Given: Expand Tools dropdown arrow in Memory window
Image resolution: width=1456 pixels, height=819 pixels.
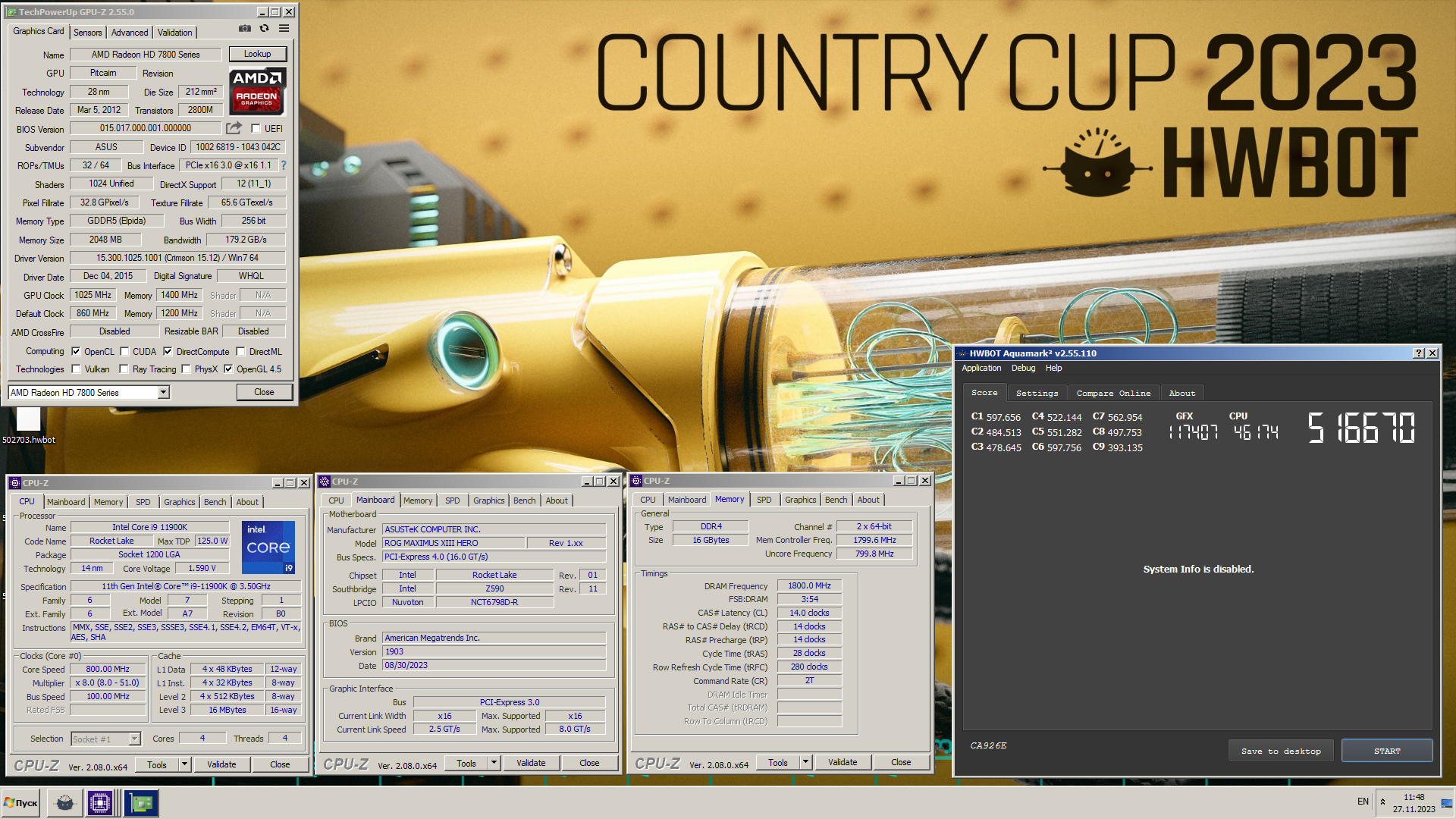Looking at the screenshot, I should click(805, 762).
